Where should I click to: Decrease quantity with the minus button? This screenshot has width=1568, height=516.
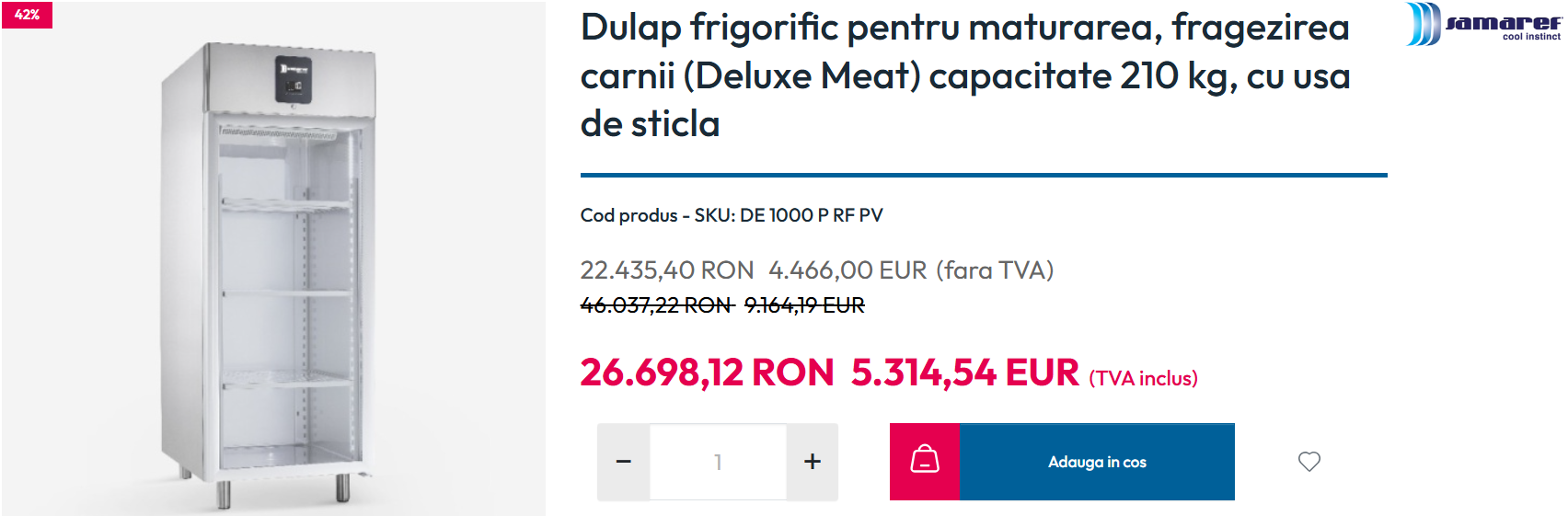624,462
